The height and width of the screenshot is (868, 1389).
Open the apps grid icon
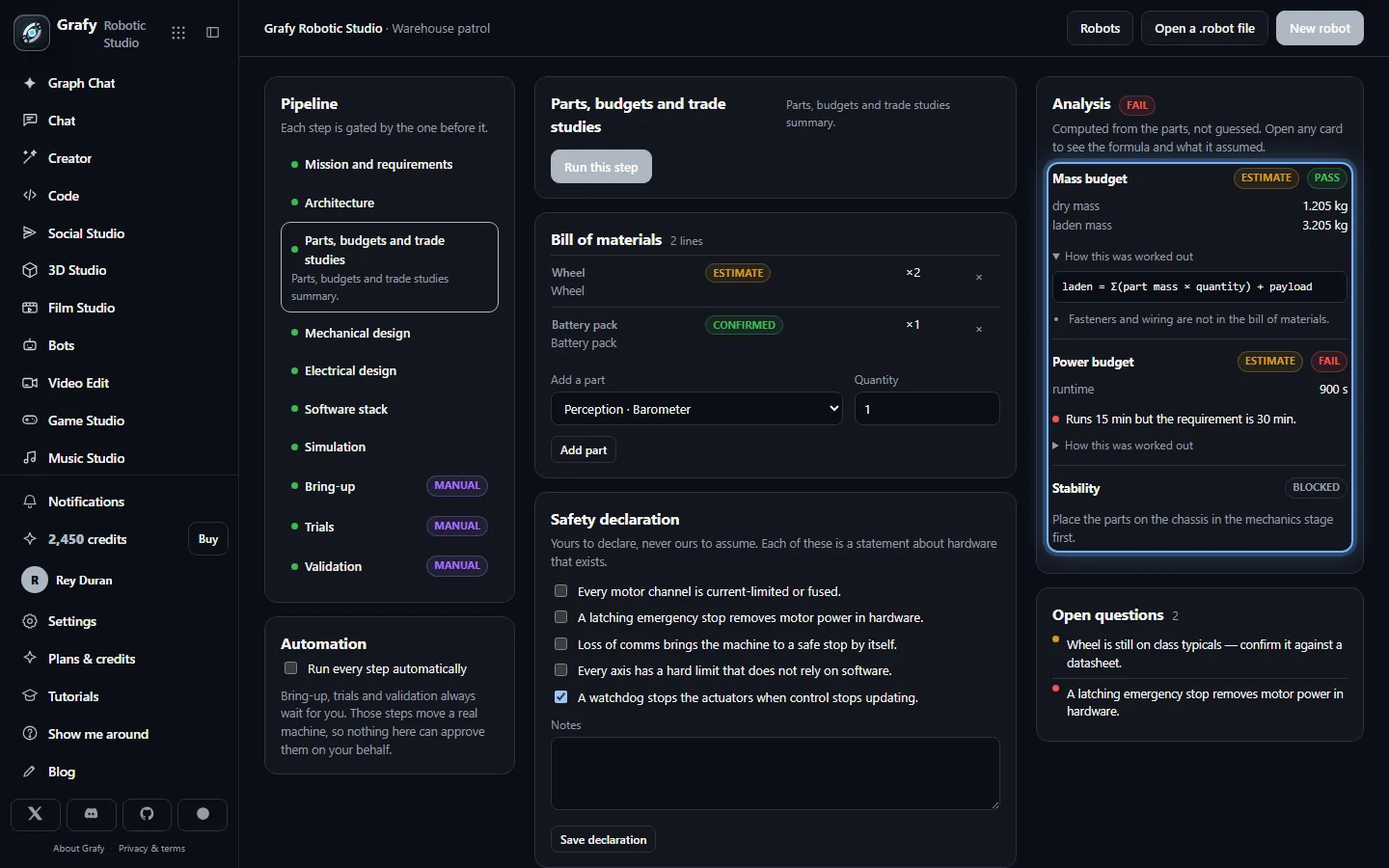(x=178, y=33)
